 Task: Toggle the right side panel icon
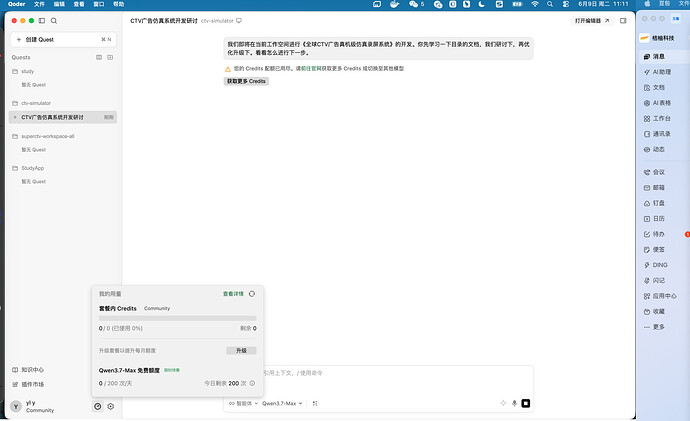tap(623, 21)
